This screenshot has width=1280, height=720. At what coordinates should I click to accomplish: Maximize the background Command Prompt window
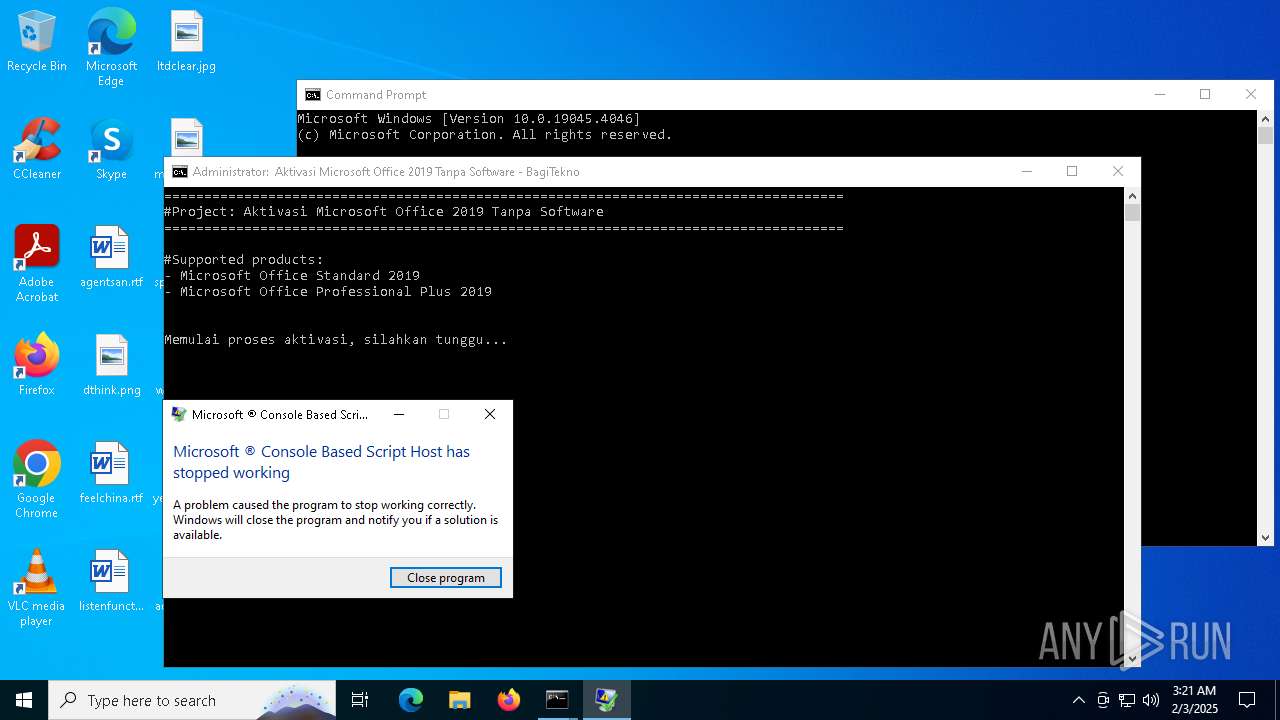pyautogui.click(x=1205, y=95)
